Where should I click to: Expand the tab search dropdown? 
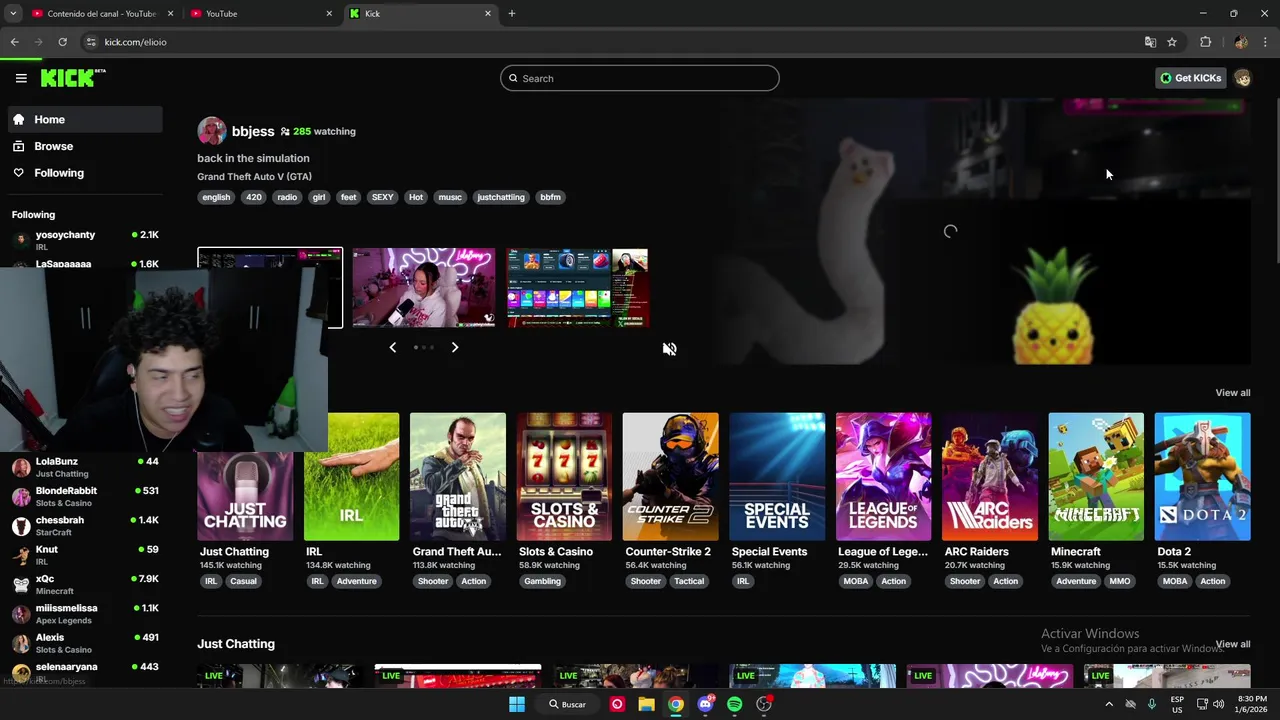coord(13,14)
